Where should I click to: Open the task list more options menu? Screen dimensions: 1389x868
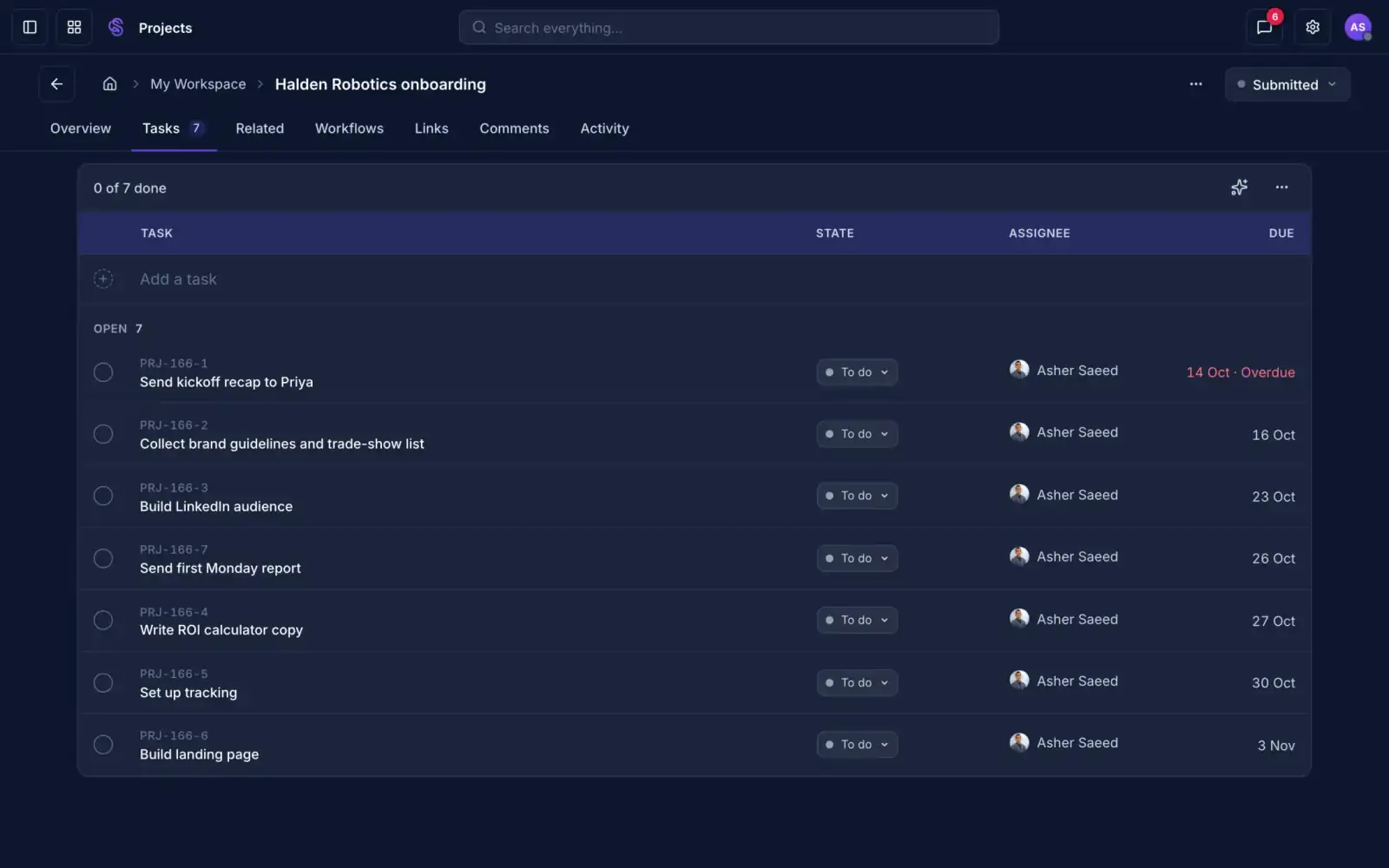click(1281, 187)
